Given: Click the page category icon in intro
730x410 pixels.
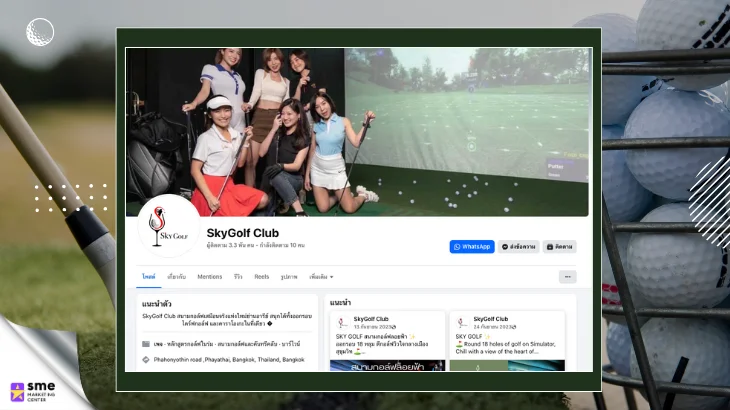Looking at the screenshot, I should click(146, 344).
